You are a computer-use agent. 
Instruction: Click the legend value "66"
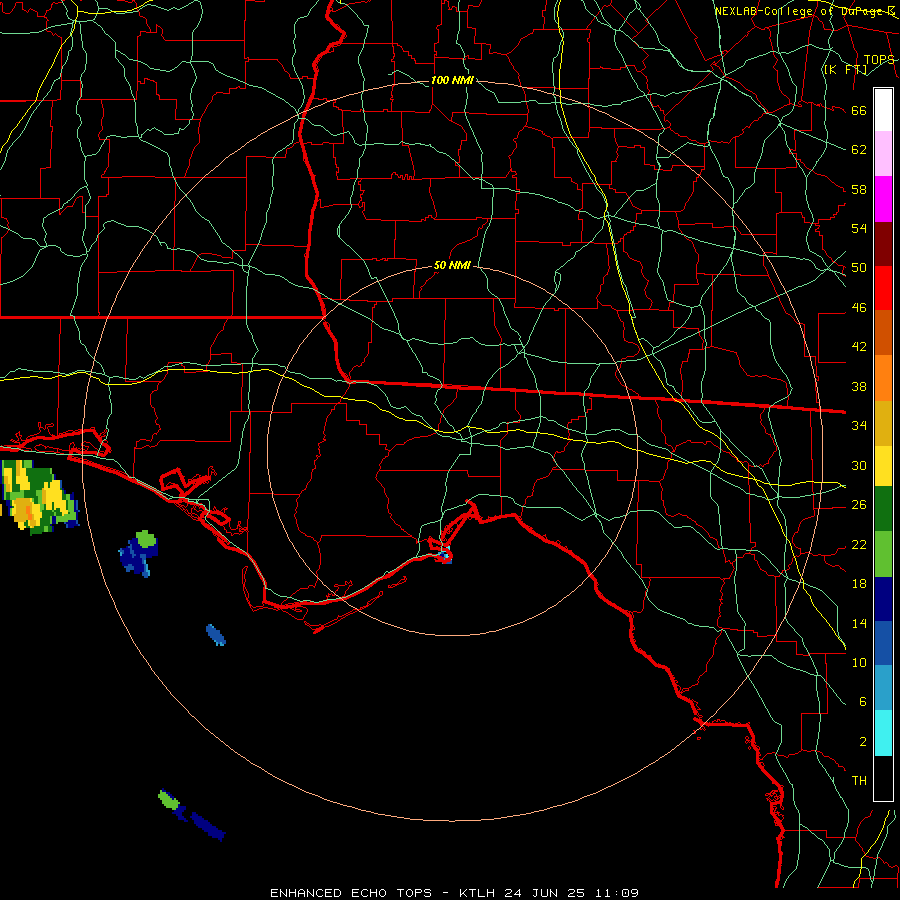859,110
